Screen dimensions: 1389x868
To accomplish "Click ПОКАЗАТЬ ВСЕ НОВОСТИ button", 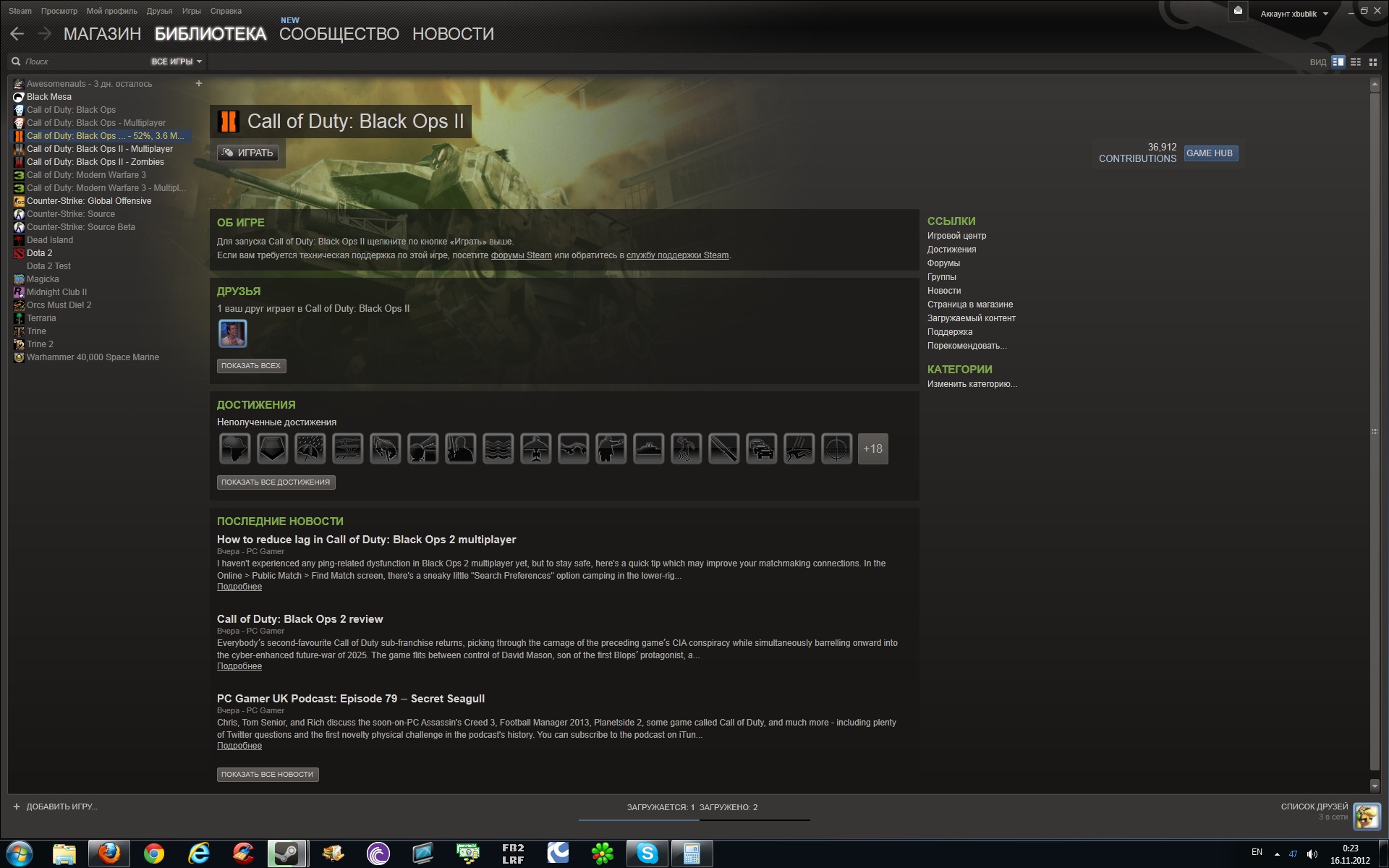I will (x=268, y=775).
